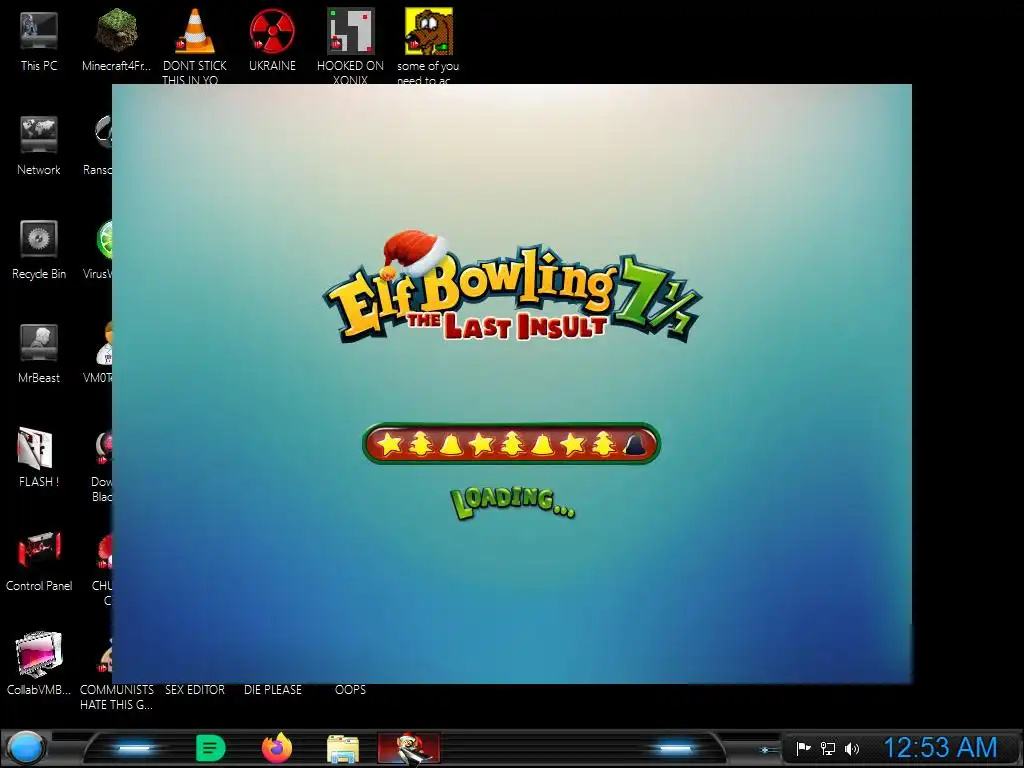Switch to Elf Bowling taskbar button

coord(409,748)
